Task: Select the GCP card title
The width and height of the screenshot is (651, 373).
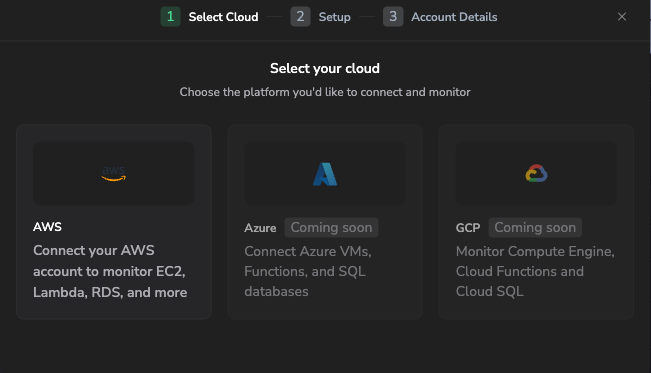Action: pos(468,228)
